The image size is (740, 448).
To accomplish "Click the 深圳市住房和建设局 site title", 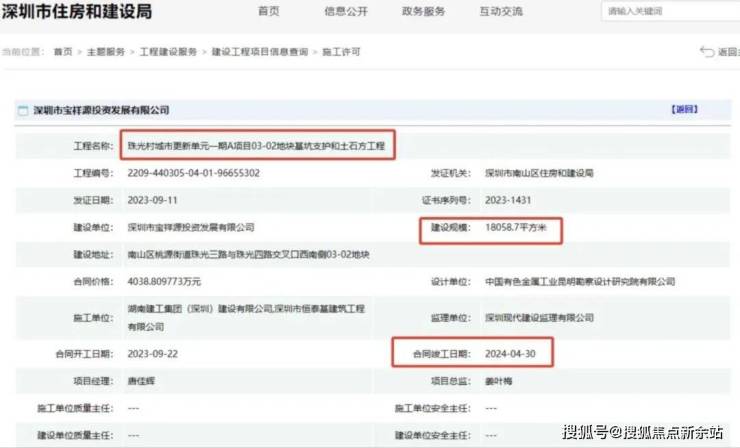I will click(77, 11).
